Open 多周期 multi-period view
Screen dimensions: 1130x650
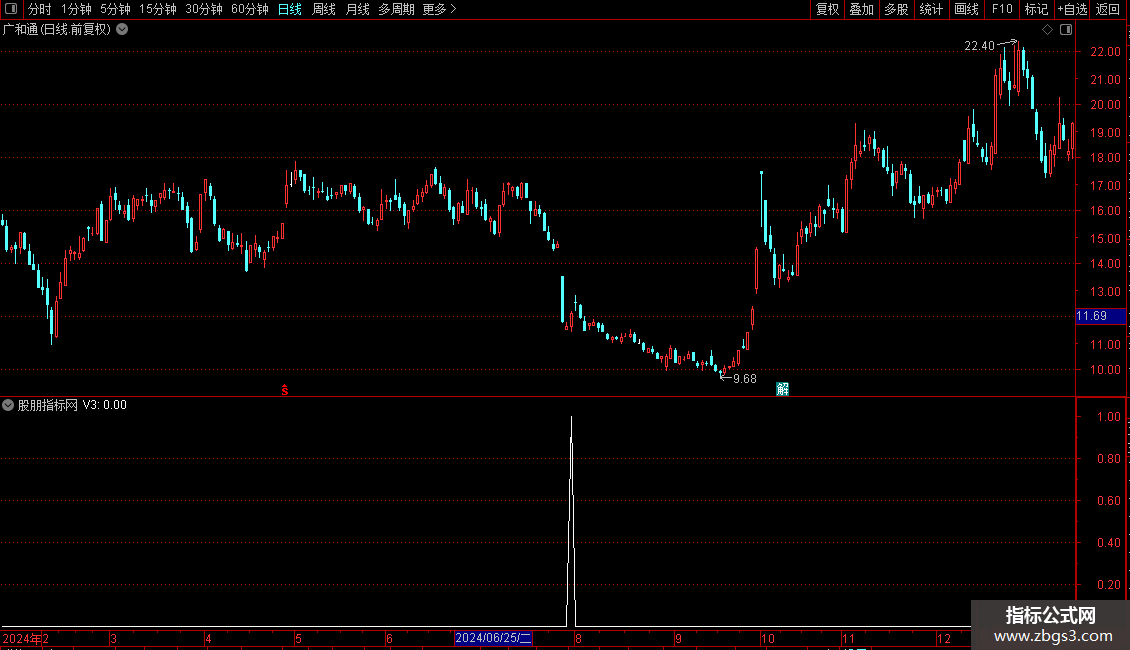396,9
